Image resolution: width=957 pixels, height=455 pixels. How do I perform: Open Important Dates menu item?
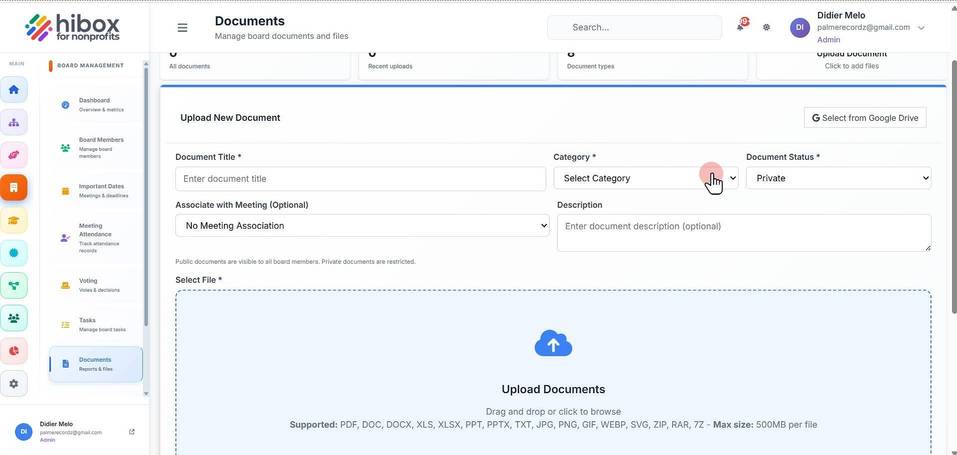point(96,191)
